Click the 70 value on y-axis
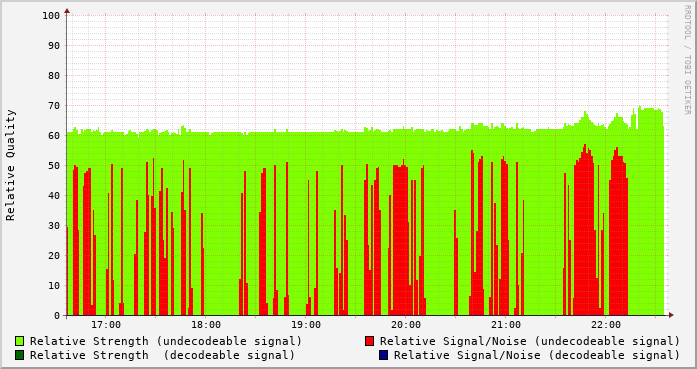Screen dimensions: 697x369 (x=54, y=106)
